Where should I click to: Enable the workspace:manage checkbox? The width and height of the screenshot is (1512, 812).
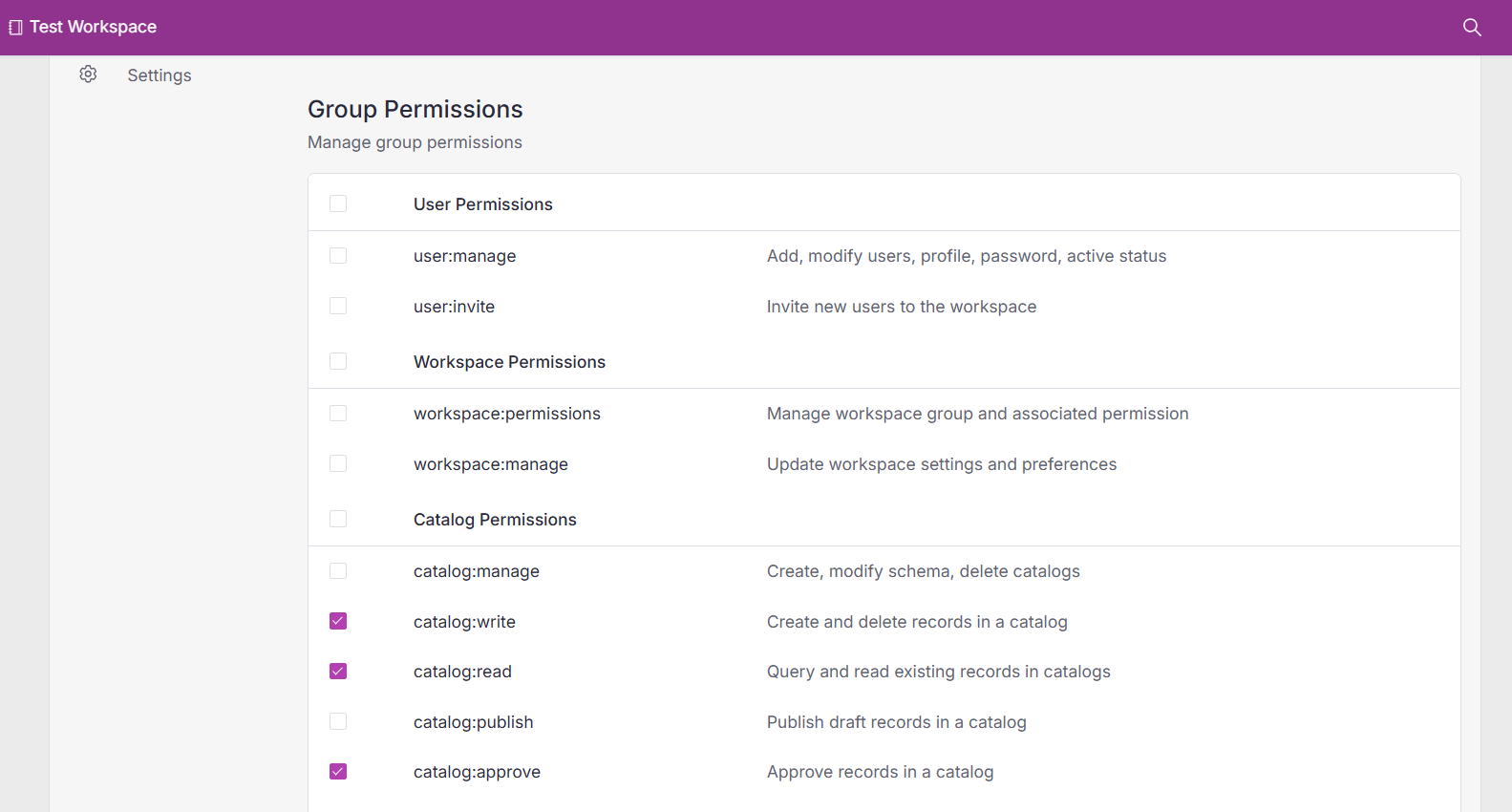click(x=338, y=463)
